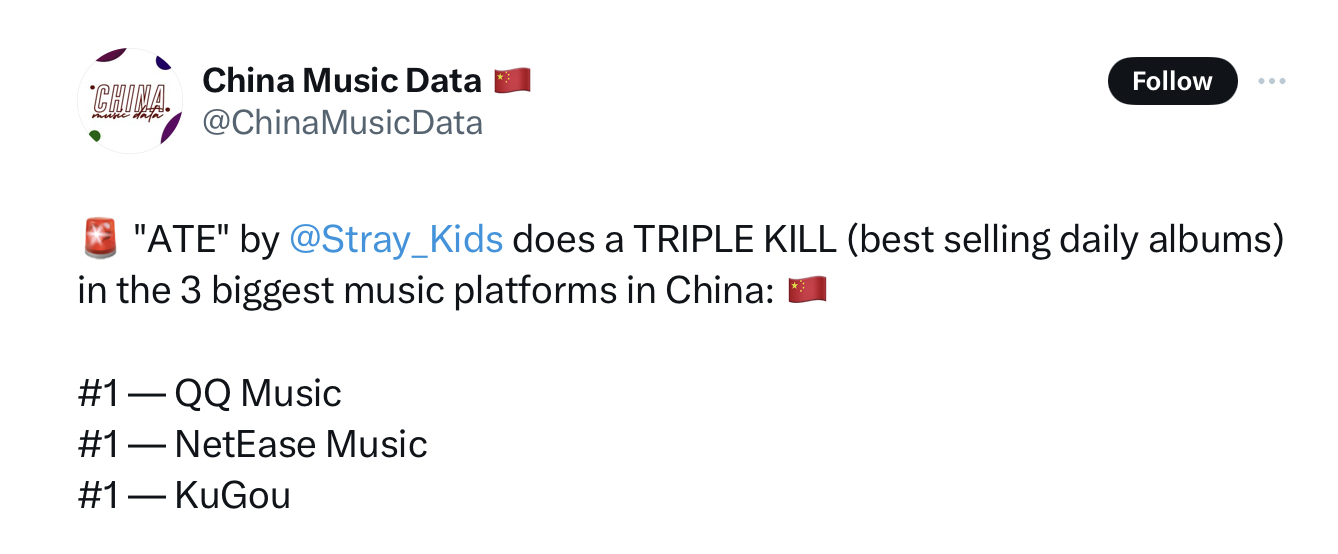Click the word 'KuGou' in the last line
1338x554 pixels.
[233, 495]
